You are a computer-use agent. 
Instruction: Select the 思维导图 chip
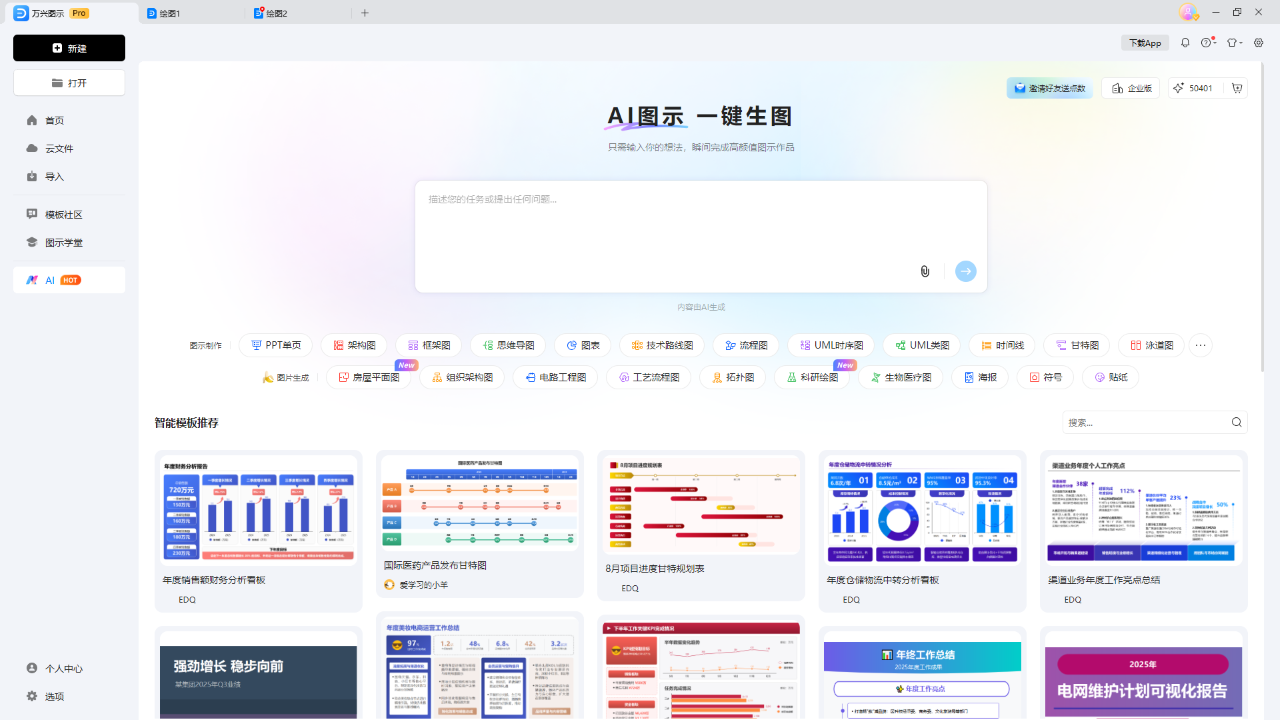pos(508,345)
